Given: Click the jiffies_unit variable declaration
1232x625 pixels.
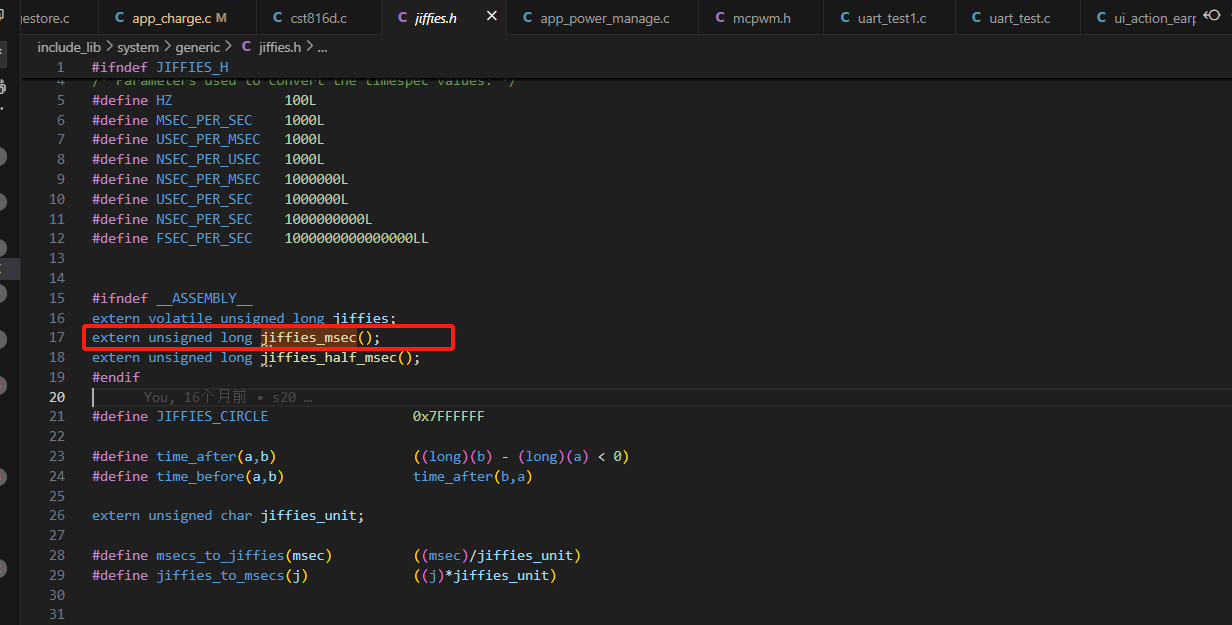Looking at the screenshot, I should point(309,516).
